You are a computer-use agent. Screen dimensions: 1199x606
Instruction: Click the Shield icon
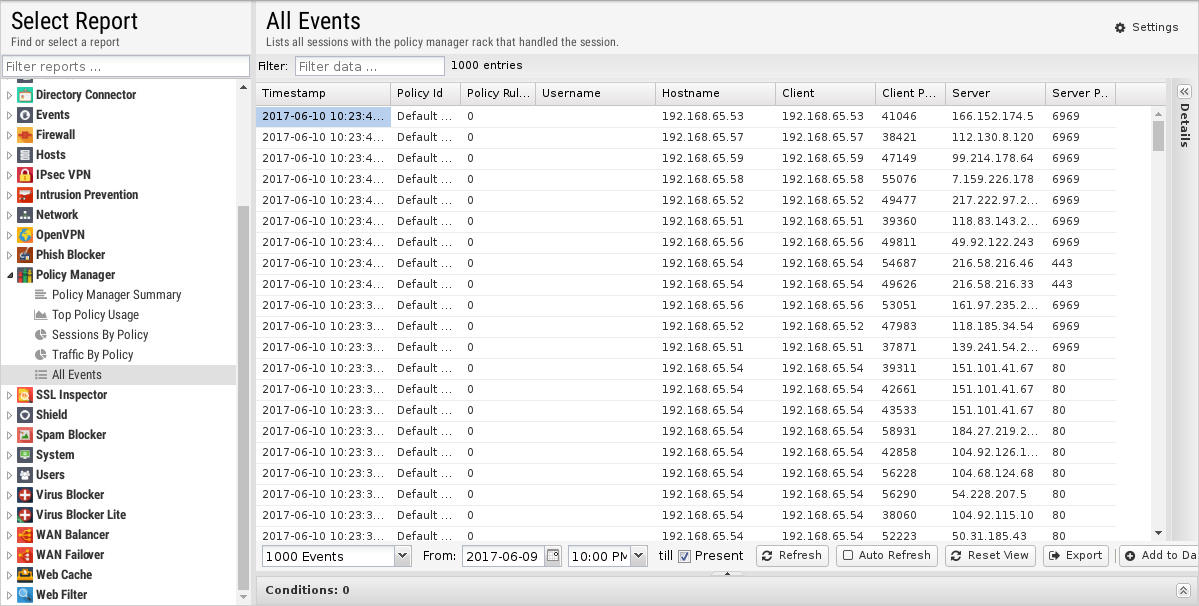(24, 414)
